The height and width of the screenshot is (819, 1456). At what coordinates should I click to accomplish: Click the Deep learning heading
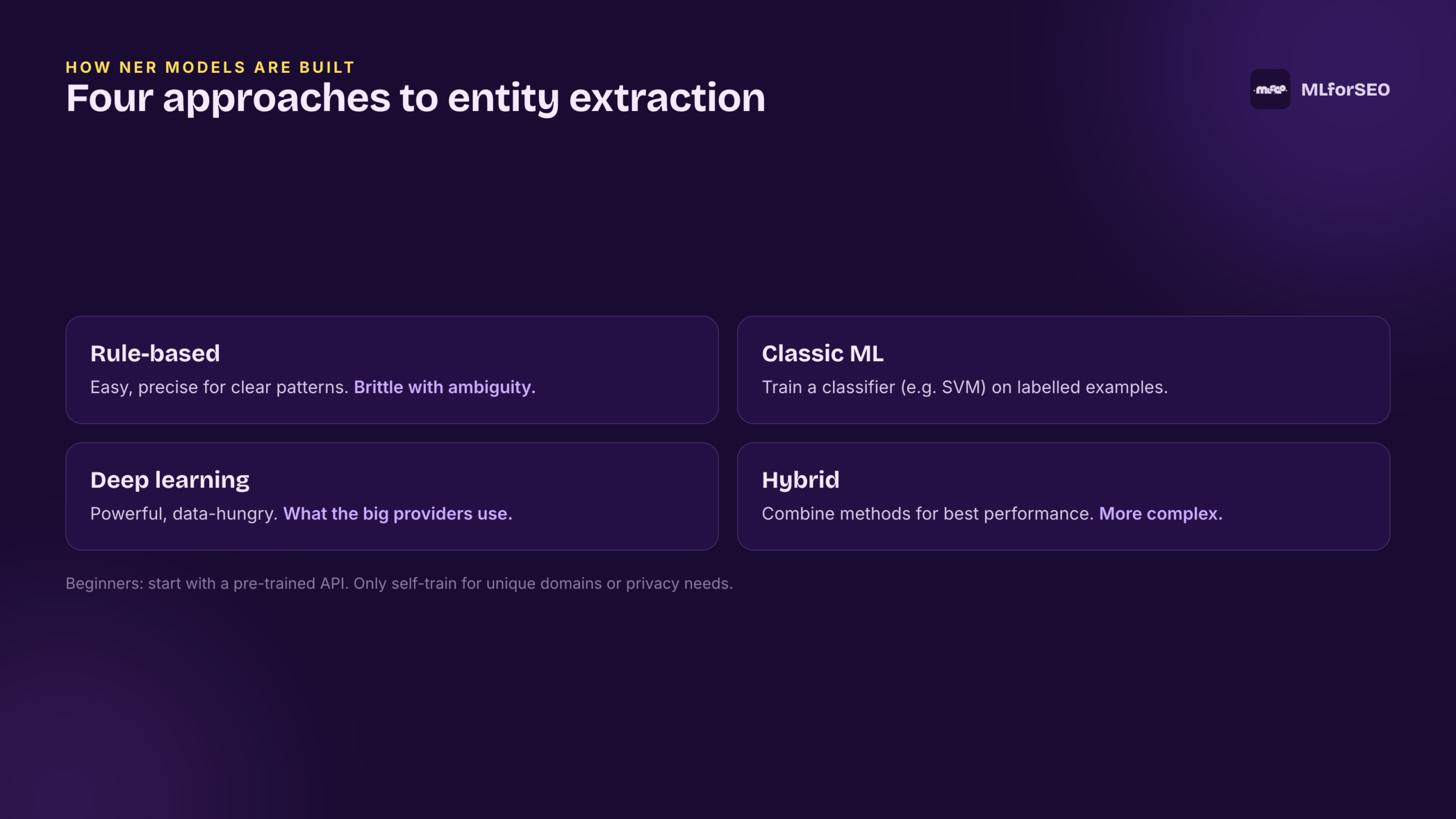point(169,480)
